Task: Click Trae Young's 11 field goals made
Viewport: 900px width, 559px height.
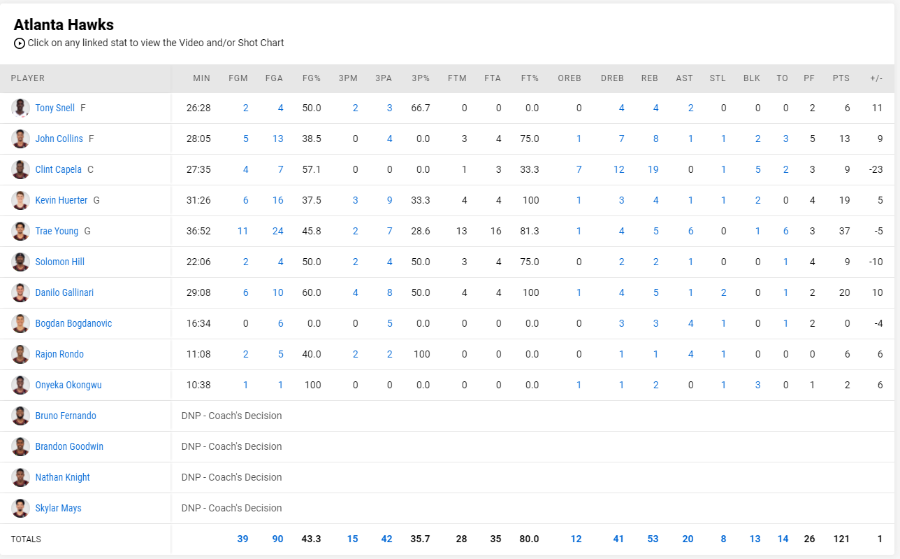Action: pos(243,231)
